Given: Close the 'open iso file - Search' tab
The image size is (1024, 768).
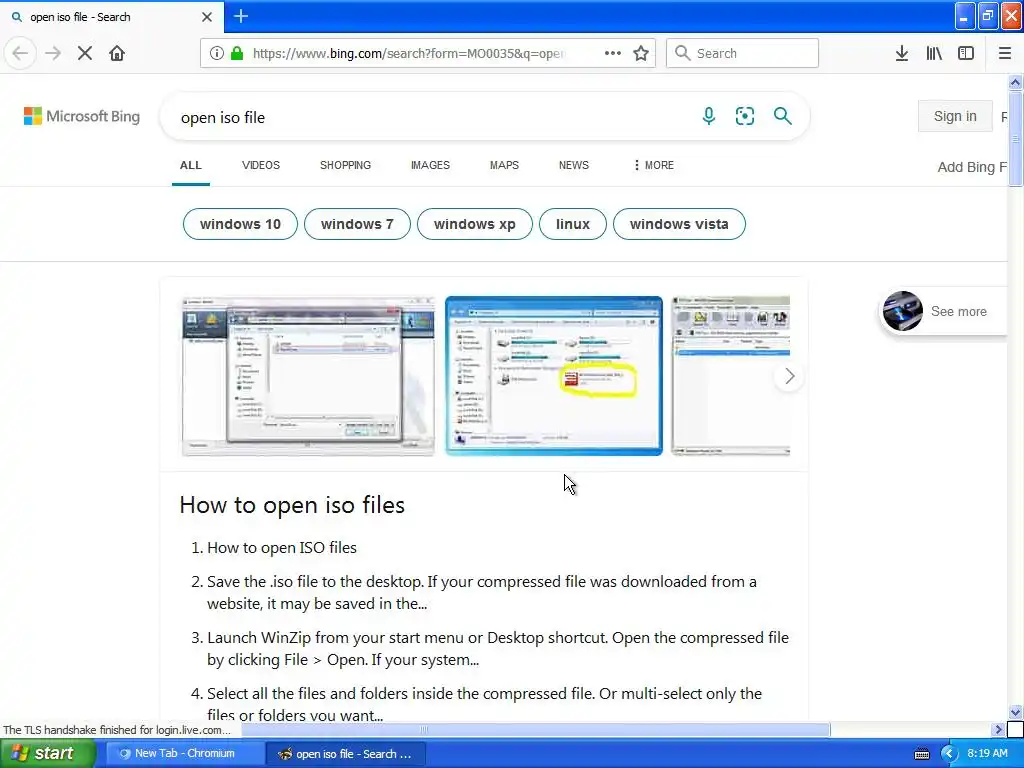Looking at the screenshot, I should pos(207,17).
